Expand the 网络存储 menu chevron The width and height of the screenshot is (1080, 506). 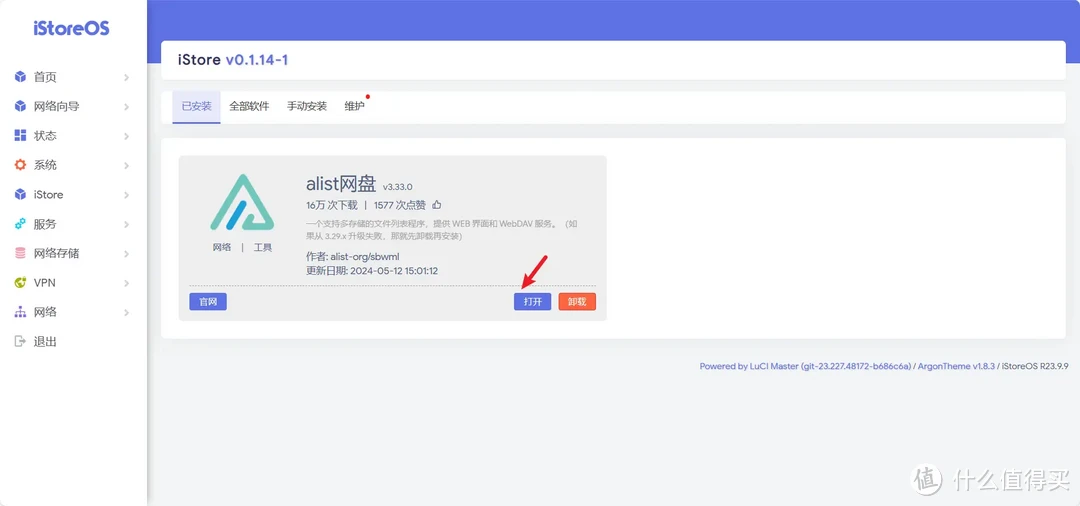pos(127,254)
